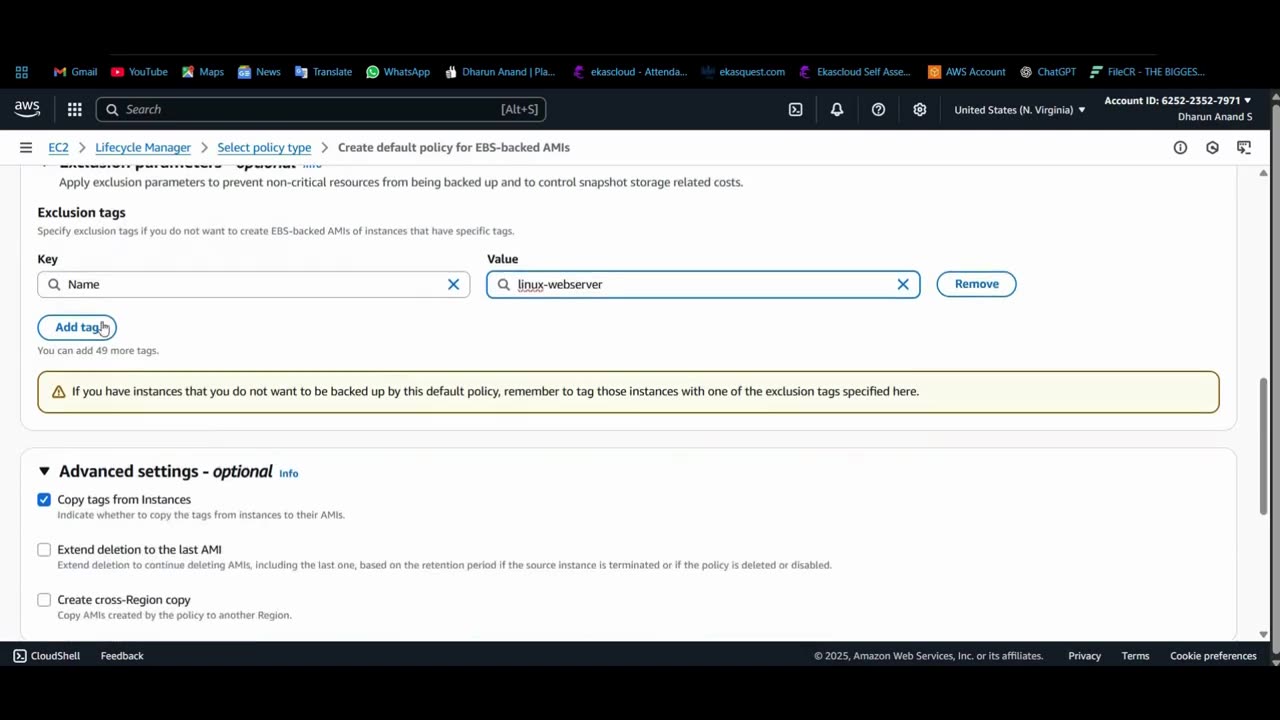Open the Account ID dropdown
This screenshot has width=1280, height=720.
[1177, 101]
